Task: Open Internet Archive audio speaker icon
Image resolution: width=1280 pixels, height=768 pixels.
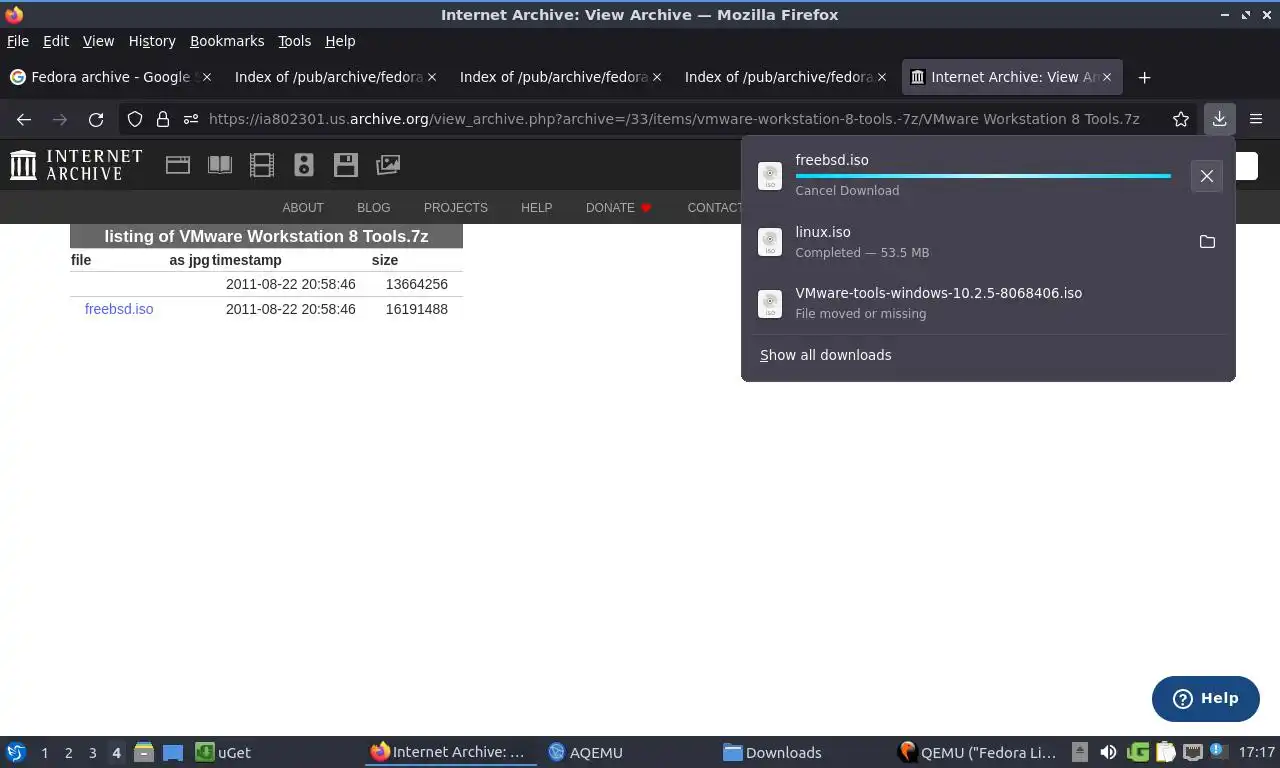Action: click(x=304, y=165)
